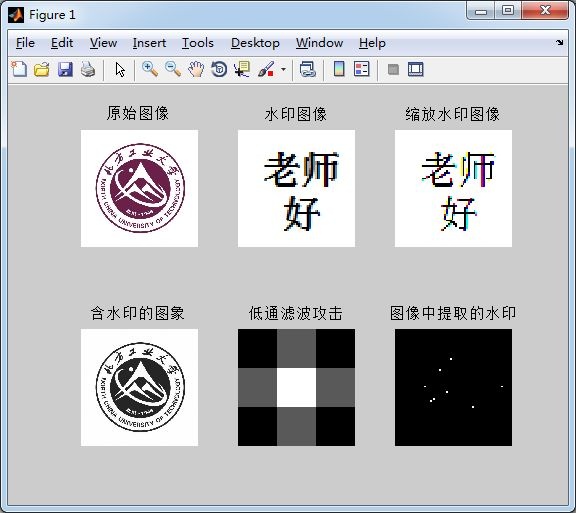This screenshot has height=513, width=576.
Task: Click the Save Figure floppy icon
Action: pos(65,69)
